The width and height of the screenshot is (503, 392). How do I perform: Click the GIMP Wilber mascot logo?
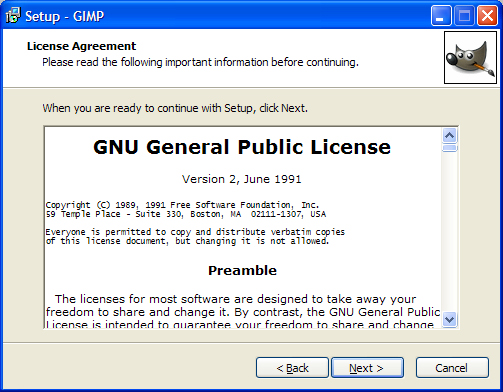point(470,58)
